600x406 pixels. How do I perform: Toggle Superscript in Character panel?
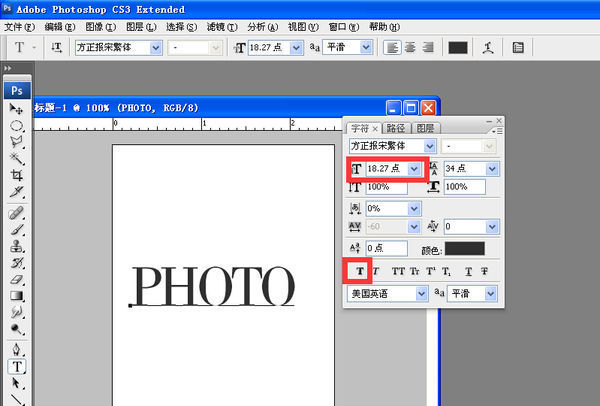pyautogui.click(x=430, y=271)
